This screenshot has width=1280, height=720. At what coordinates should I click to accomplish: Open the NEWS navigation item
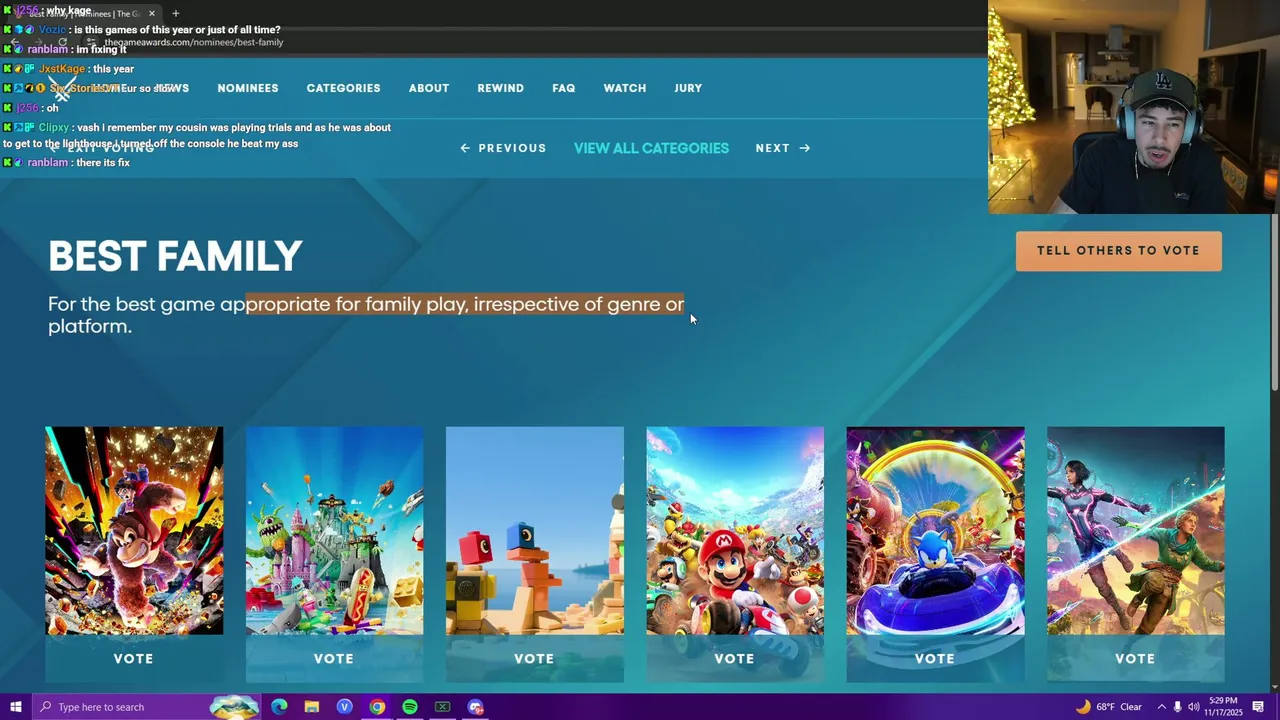pyautogui.click(x=172, y=88)
